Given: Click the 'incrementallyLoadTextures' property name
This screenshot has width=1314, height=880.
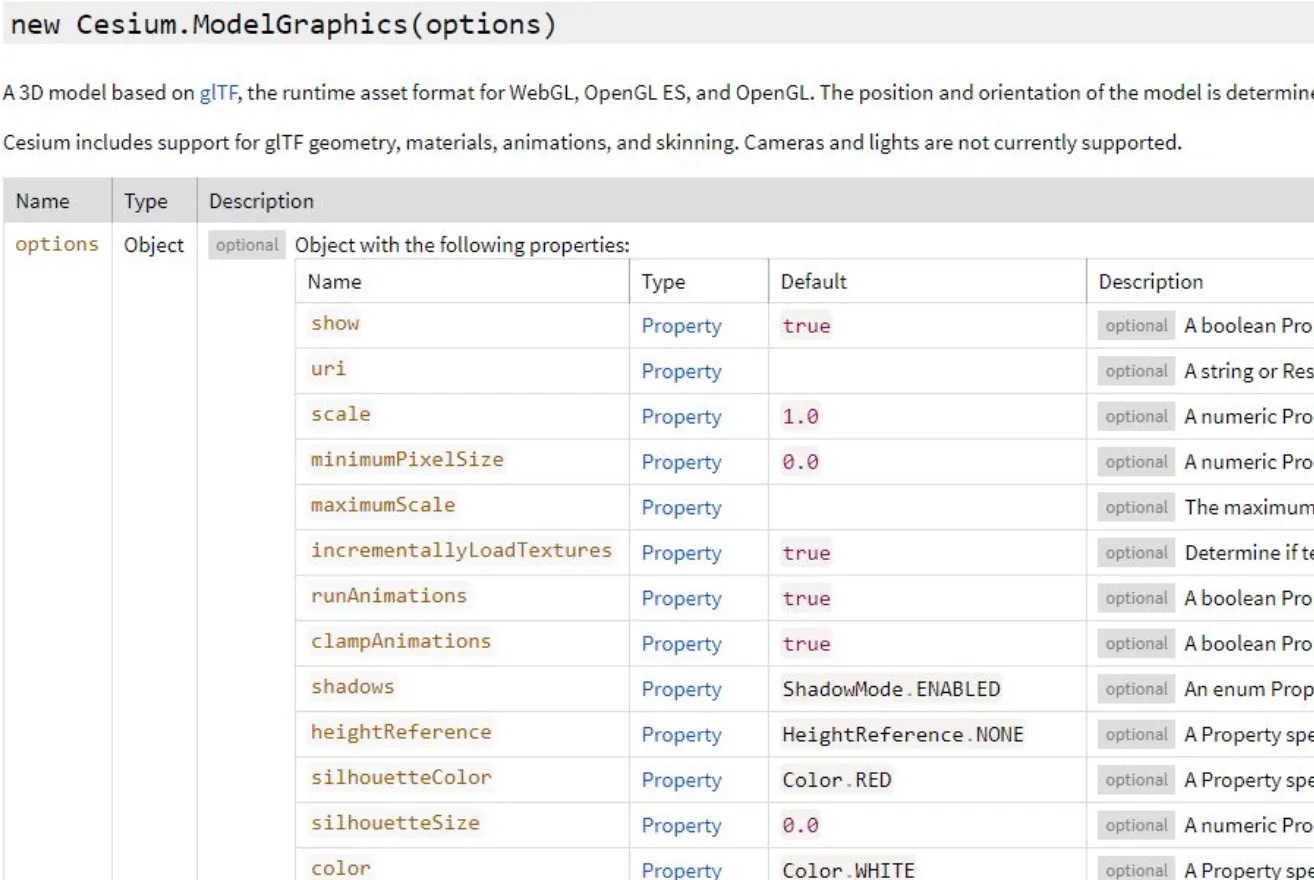Looking at the screenshot, I should point(461,550).
